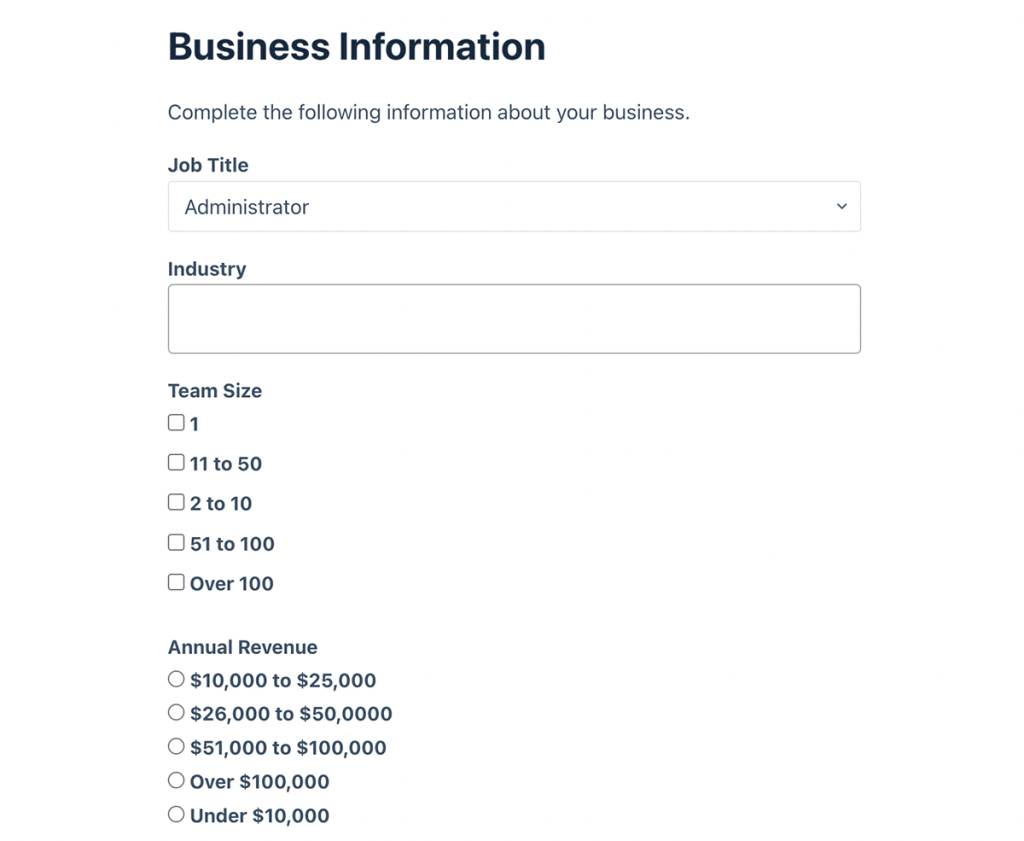The width and height of the screenshot is (1024, 841).
Task: Click the "Business Information" heading
Action: tap(356, 46)
